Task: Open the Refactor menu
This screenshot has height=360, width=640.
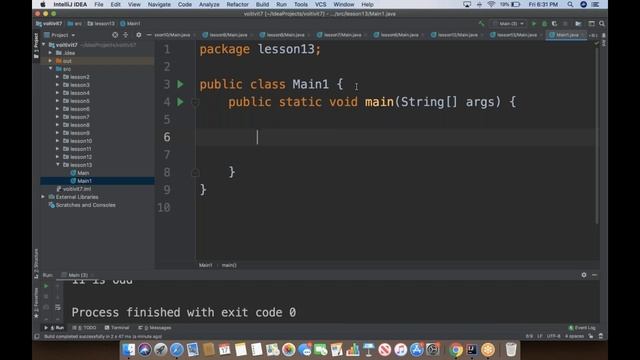Action: [237, 4]
